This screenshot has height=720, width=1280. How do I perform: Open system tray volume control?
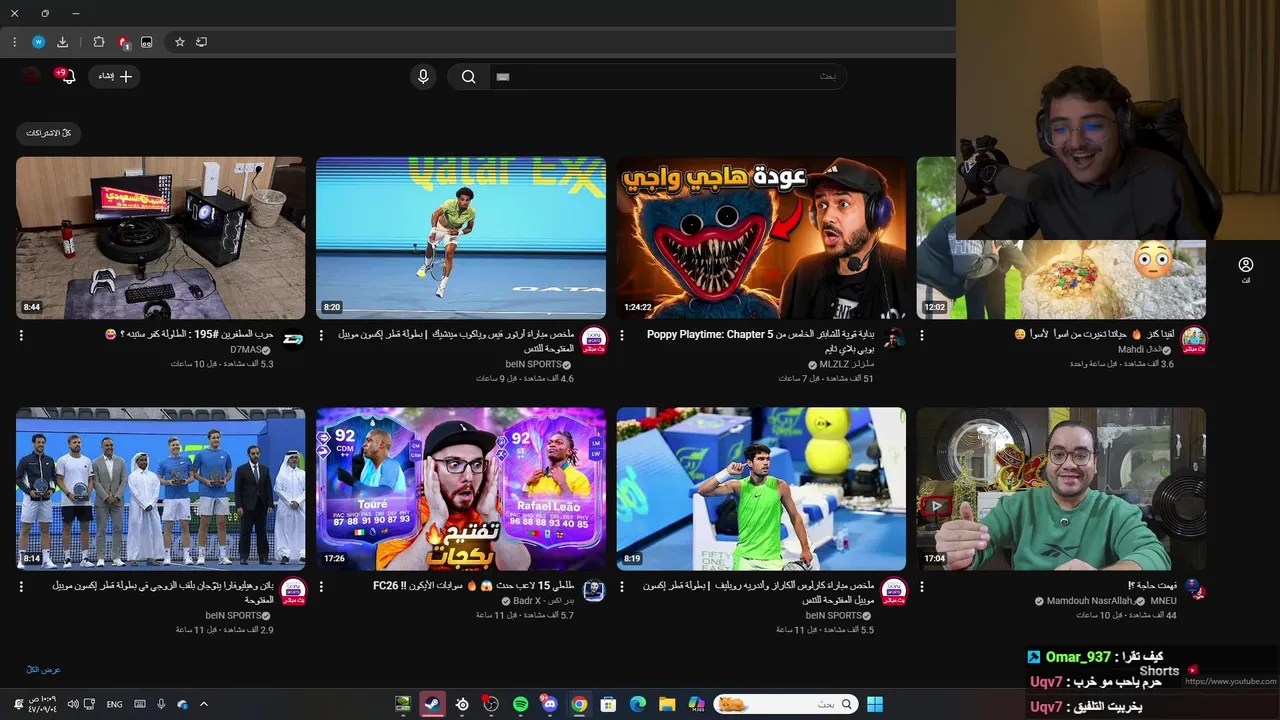(73, 704)
